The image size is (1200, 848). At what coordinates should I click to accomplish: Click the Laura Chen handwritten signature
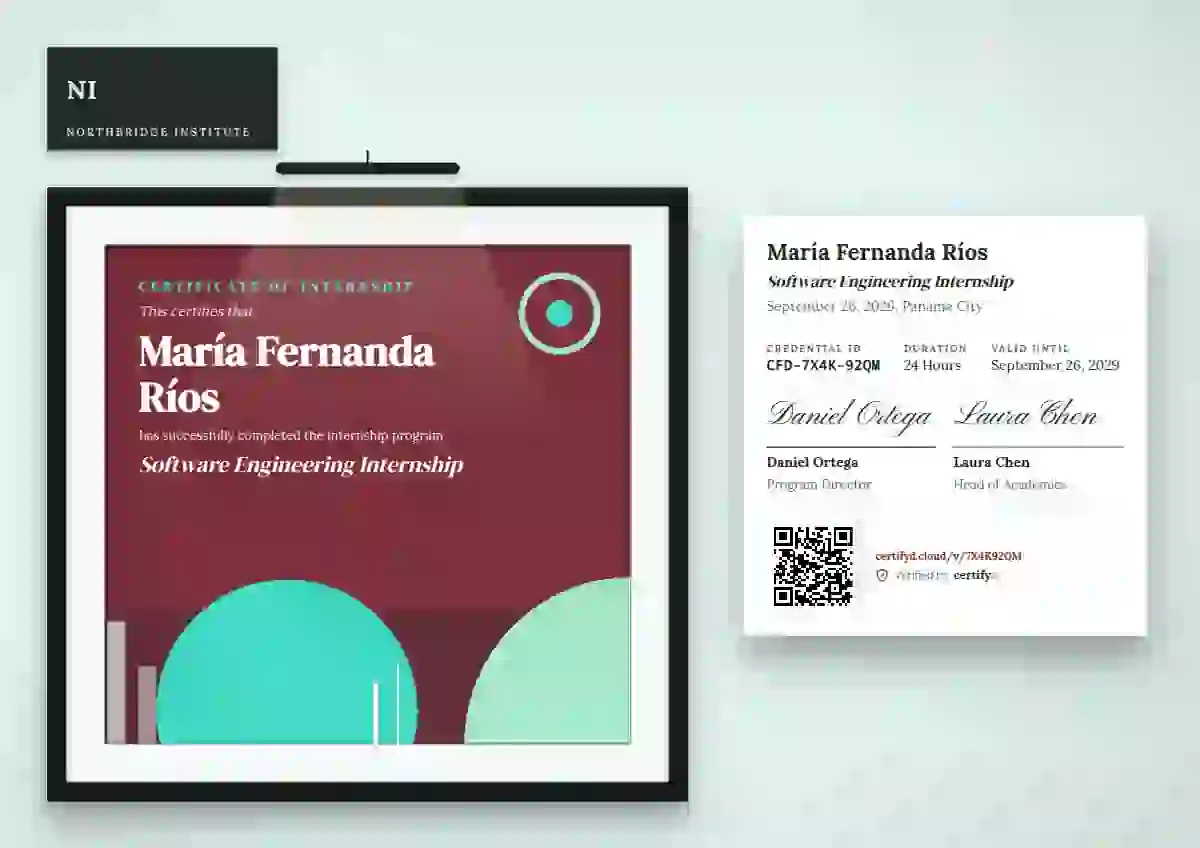click(x=1026, y=414)
